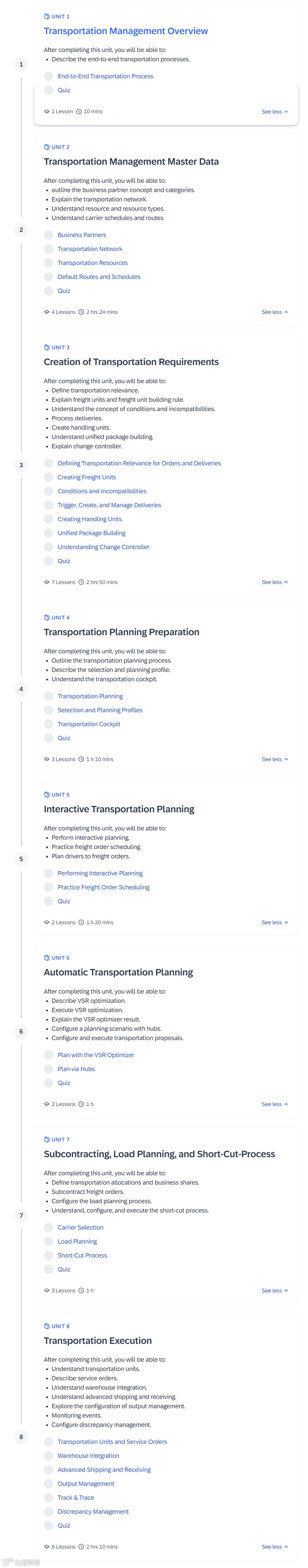Click the Unit 1 book icon
Screen dimensions: 308x1568
click(x=47, y=17)
